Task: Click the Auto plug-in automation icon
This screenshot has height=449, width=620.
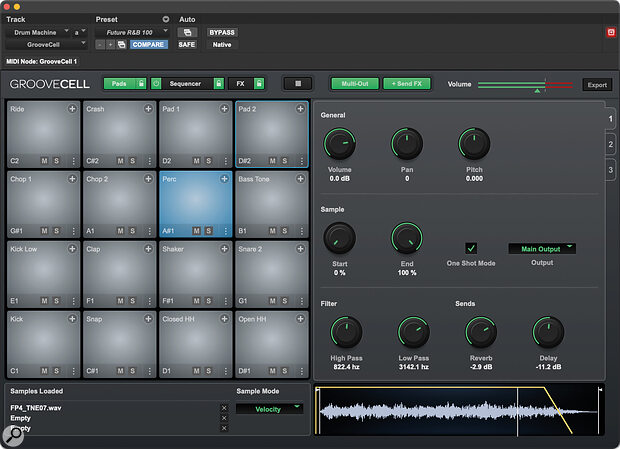Action: 187,32
